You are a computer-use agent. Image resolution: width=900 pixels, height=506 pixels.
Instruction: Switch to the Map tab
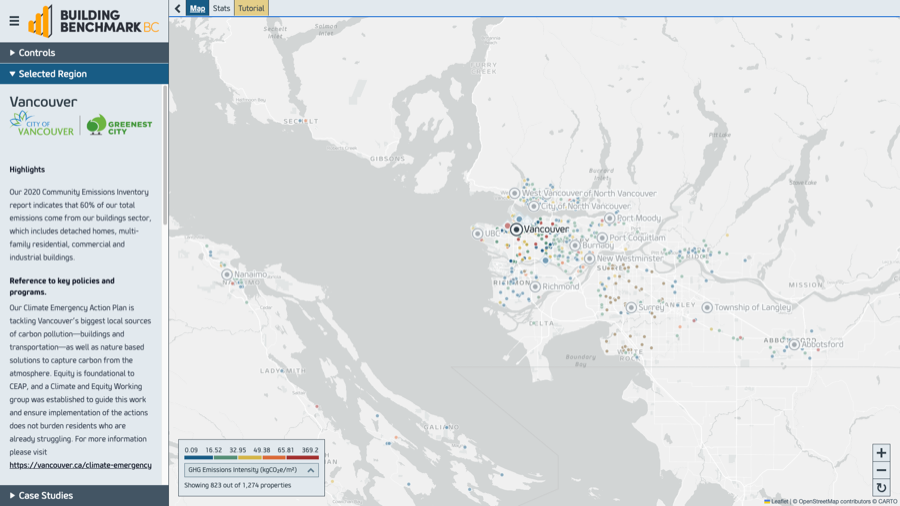[x=197, y=8]
